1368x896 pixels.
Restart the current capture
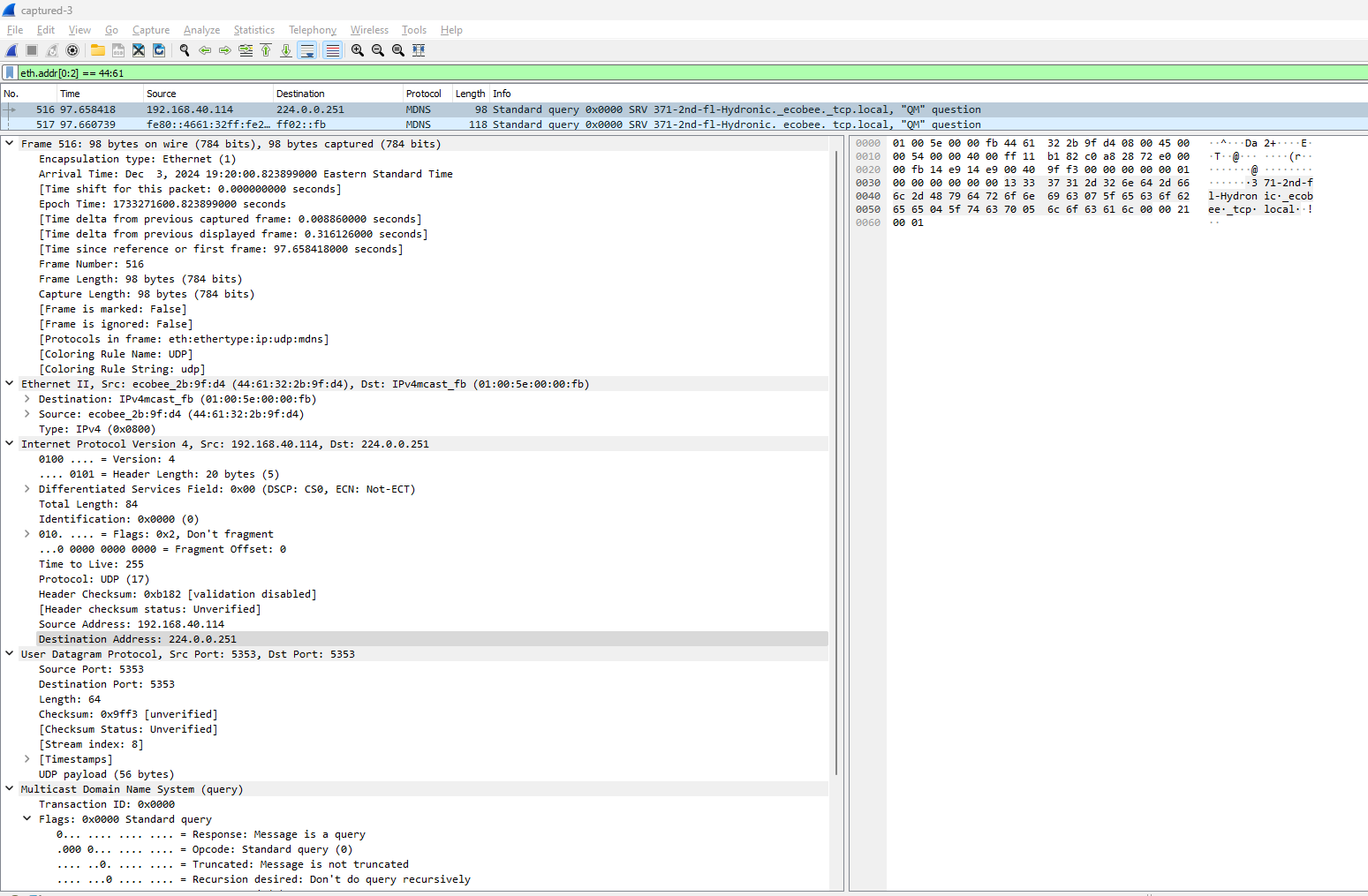[x=51, y=50]
